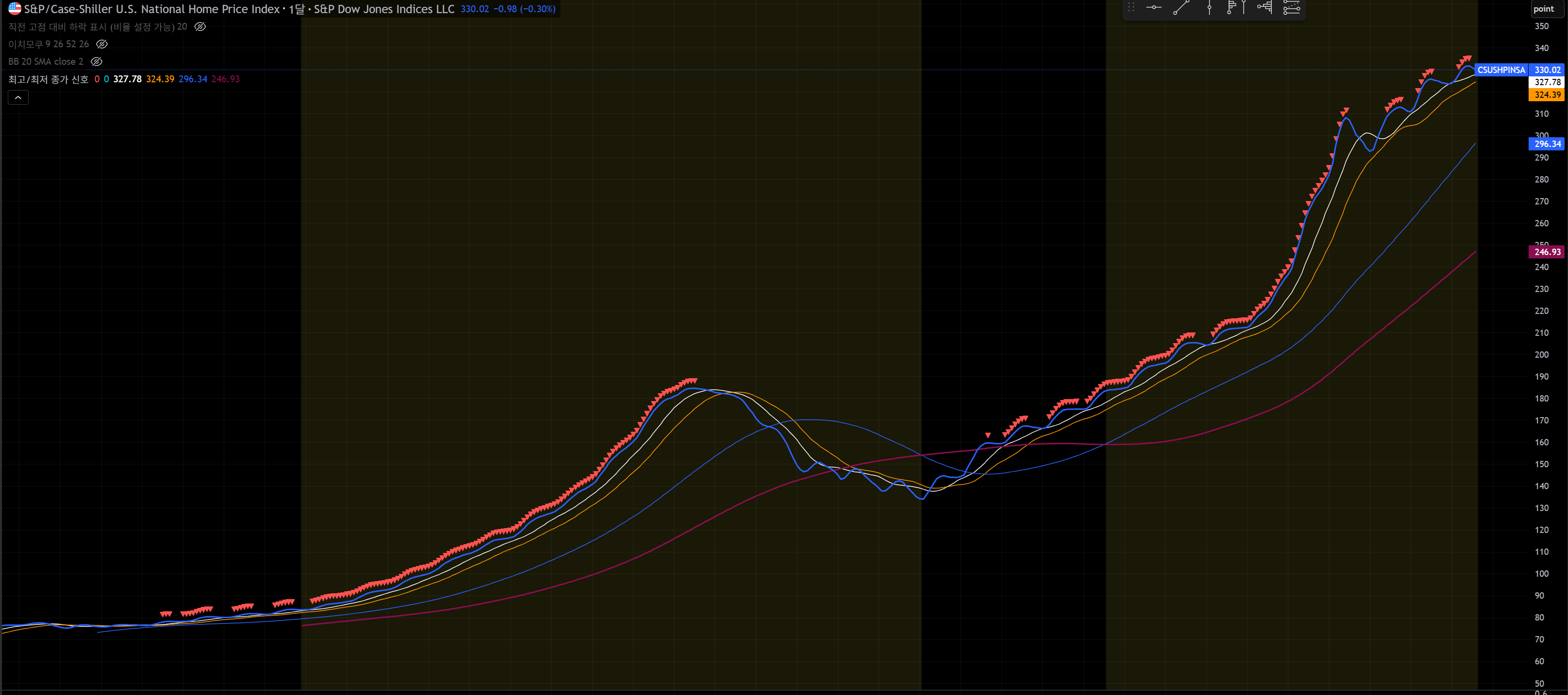The width and height of the screenshot is (1568, 695).
Task: Click the S&P/Case-Shiller index title
Action: (152, 9)
